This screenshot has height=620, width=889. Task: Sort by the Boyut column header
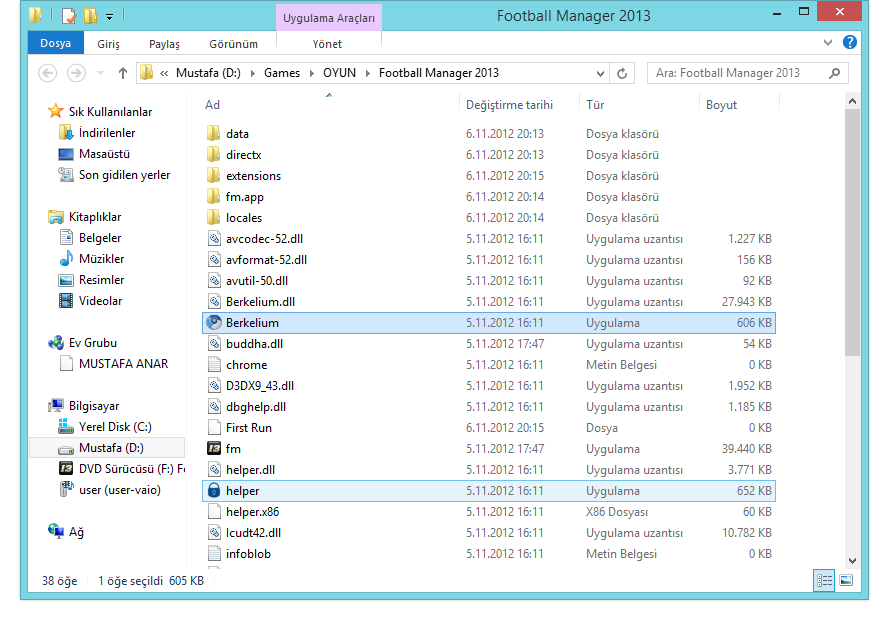tap(721, 105)
